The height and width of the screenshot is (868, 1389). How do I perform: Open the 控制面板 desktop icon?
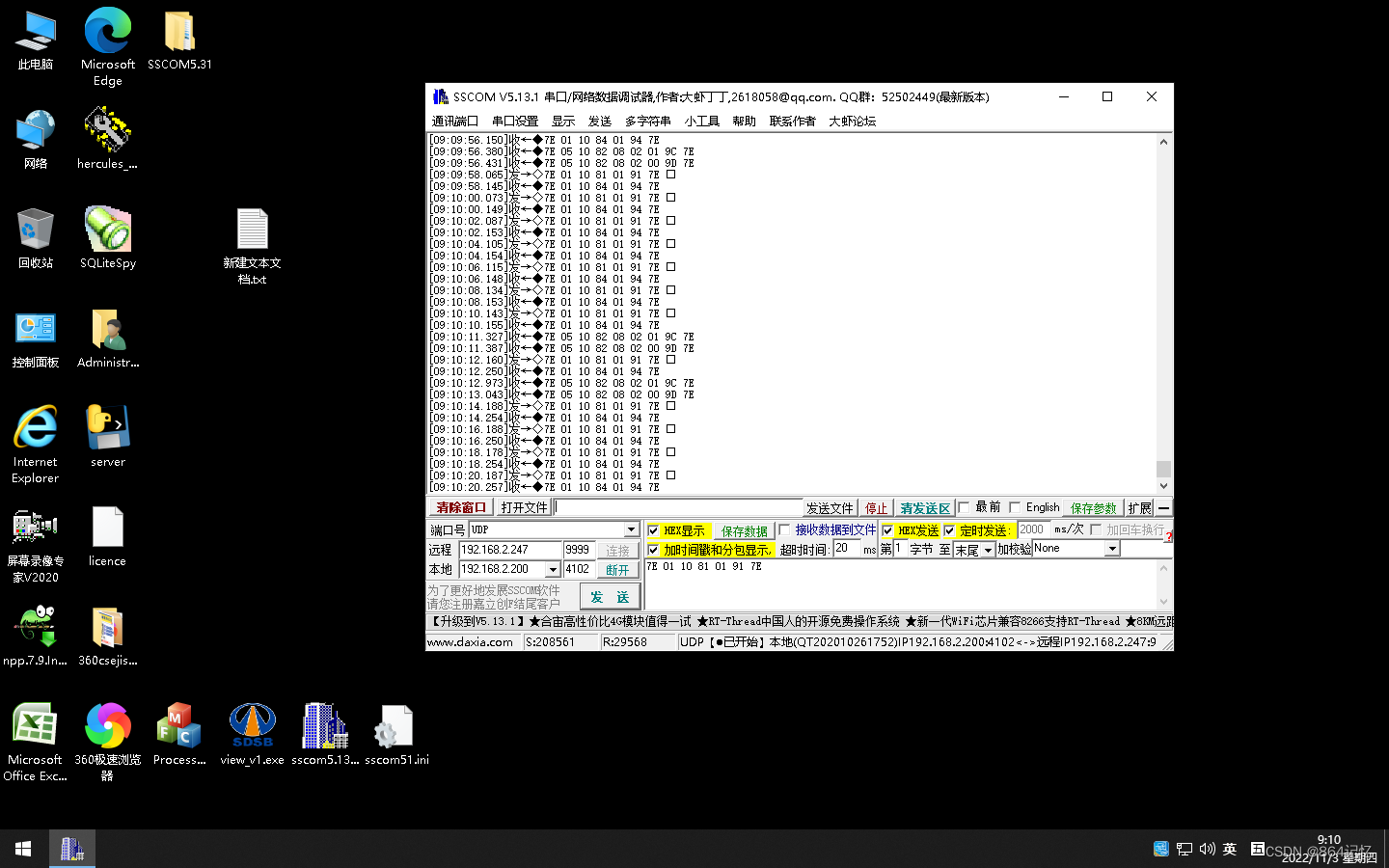click(36, 339)
